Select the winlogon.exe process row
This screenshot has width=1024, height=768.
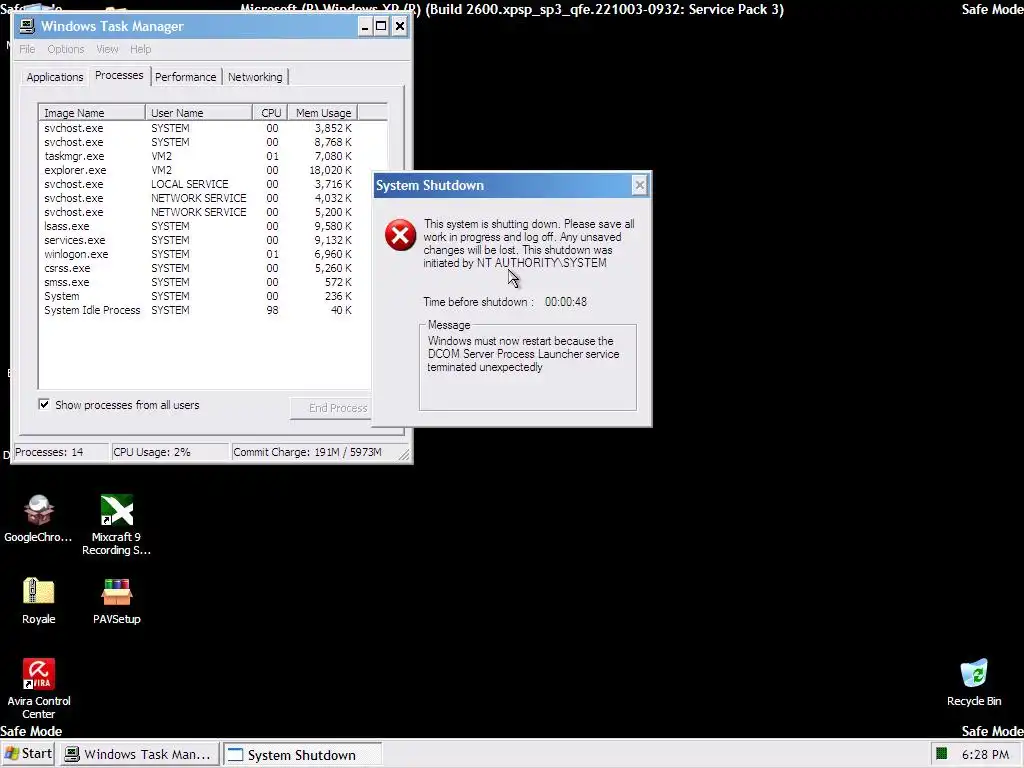point(198,254)
